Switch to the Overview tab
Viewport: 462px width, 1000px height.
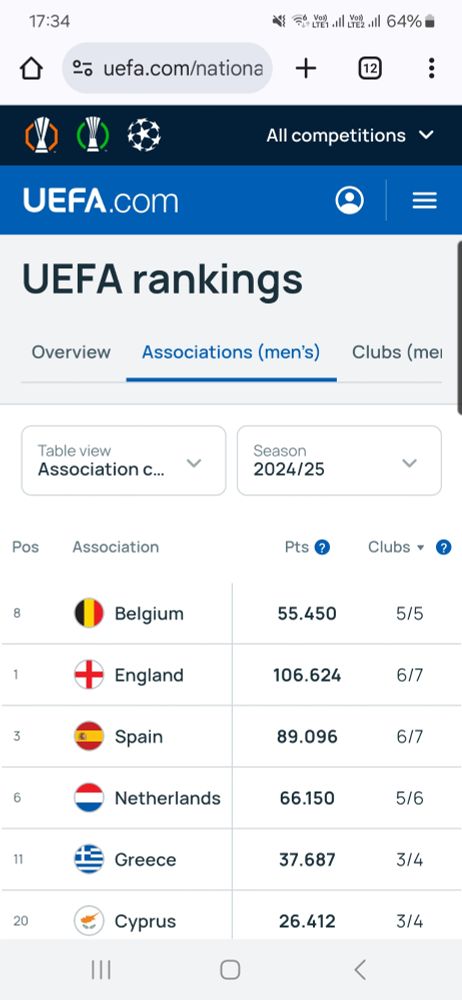(x=71, y=352)
